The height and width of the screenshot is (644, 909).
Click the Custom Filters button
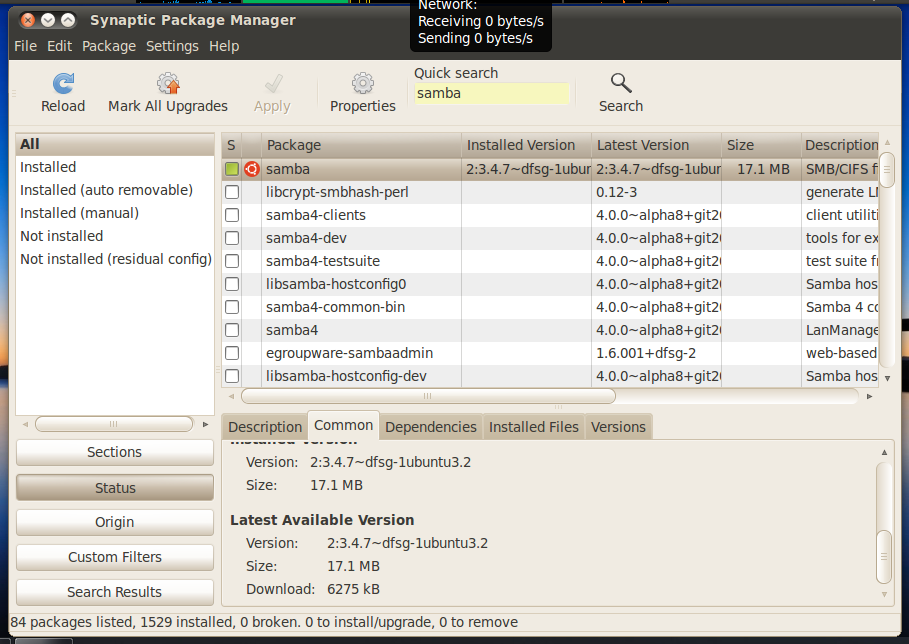tap(115, 557)
